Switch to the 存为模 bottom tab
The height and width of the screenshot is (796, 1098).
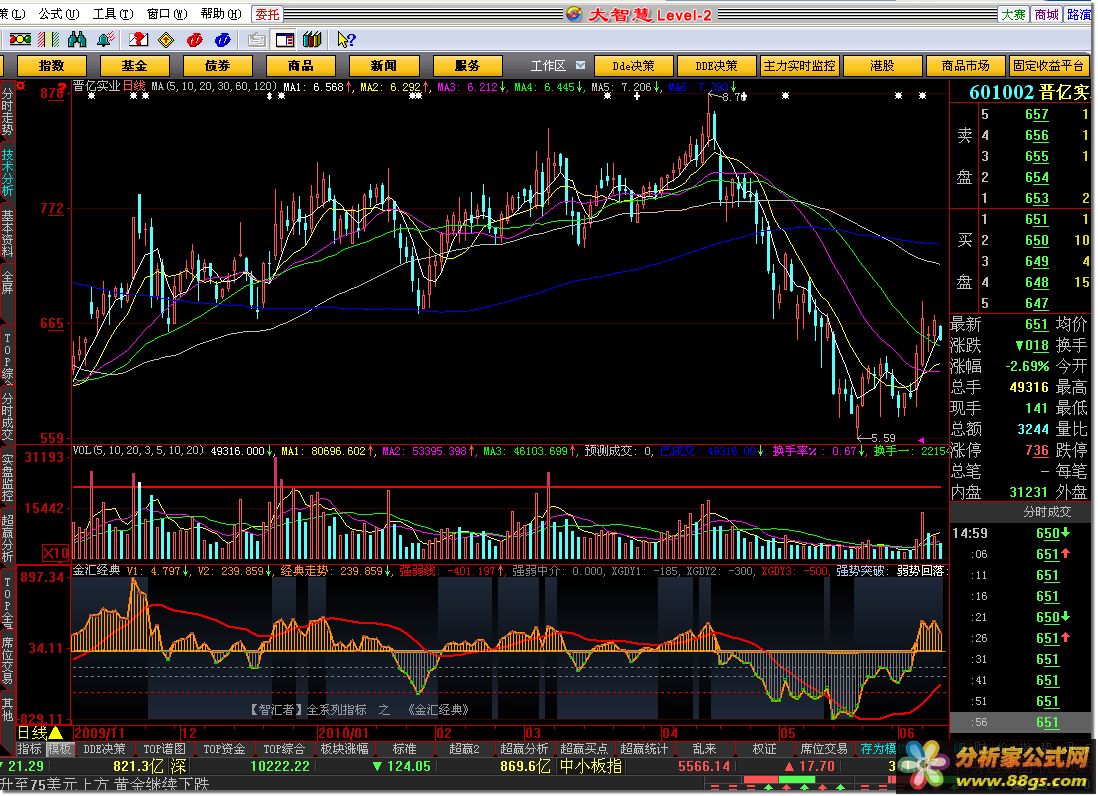pos(878,749)
